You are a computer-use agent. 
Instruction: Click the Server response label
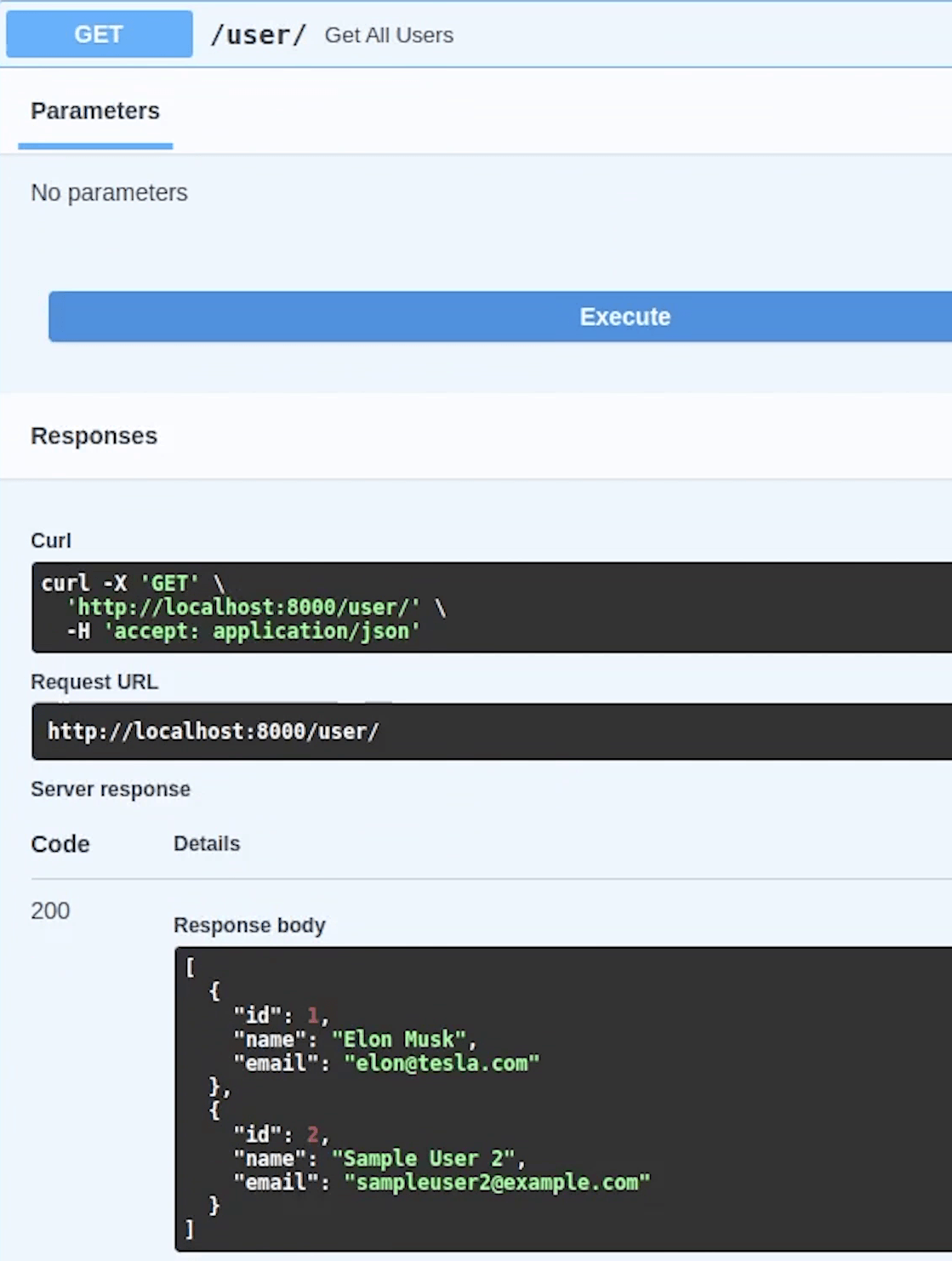point(111,790)
